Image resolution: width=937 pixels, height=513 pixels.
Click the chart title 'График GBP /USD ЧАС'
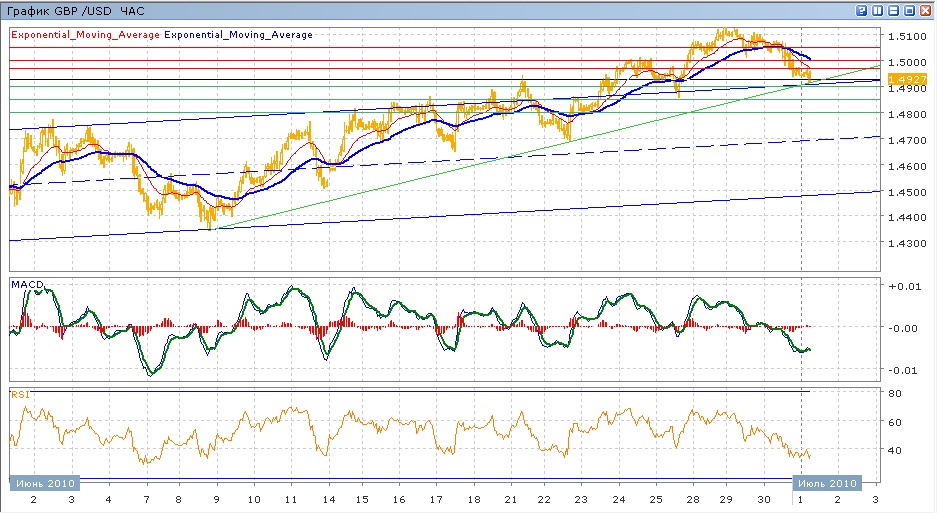click(75, 11)
